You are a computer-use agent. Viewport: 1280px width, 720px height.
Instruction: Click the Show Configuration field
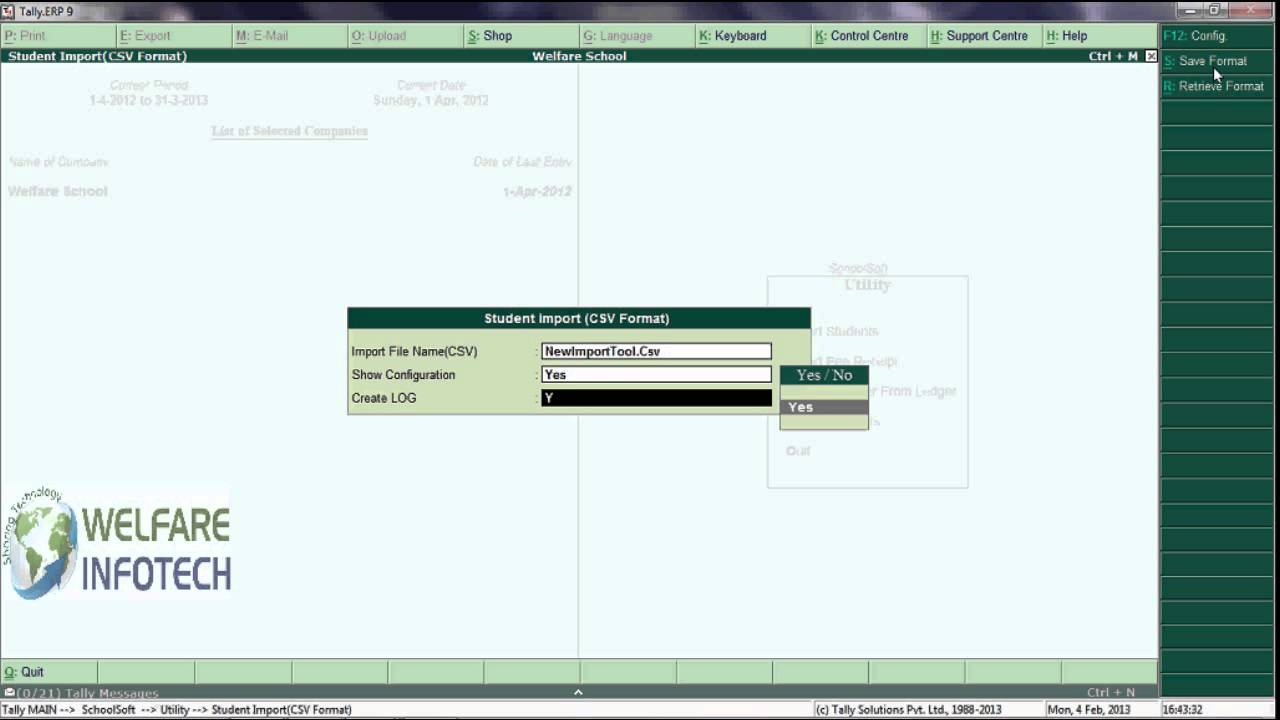click(656, 375)
